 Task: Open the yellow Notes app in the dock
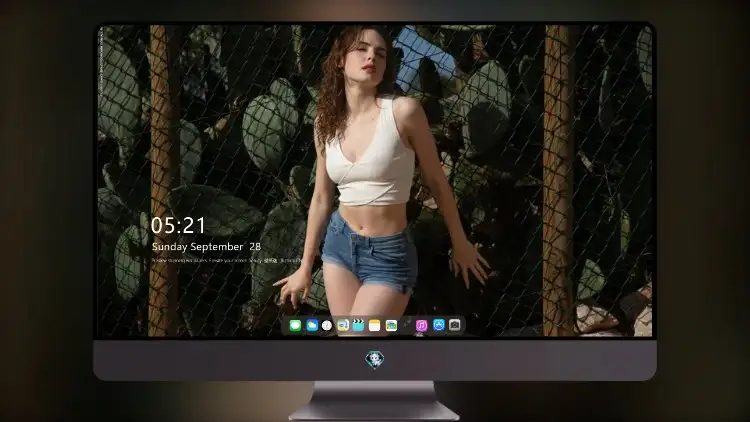[x=375, y=325]
